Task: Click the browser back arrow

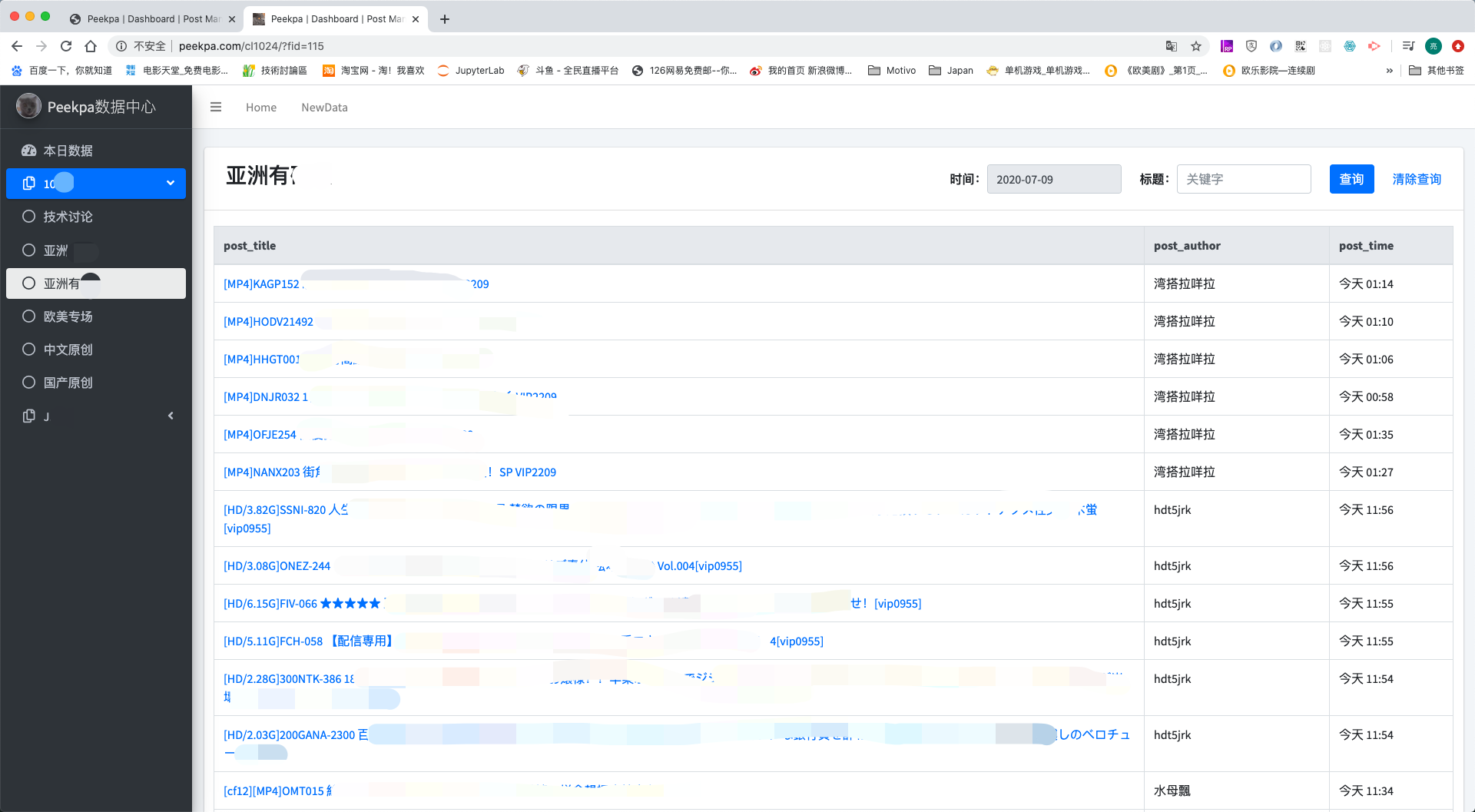Action: (x=17, y=46)
